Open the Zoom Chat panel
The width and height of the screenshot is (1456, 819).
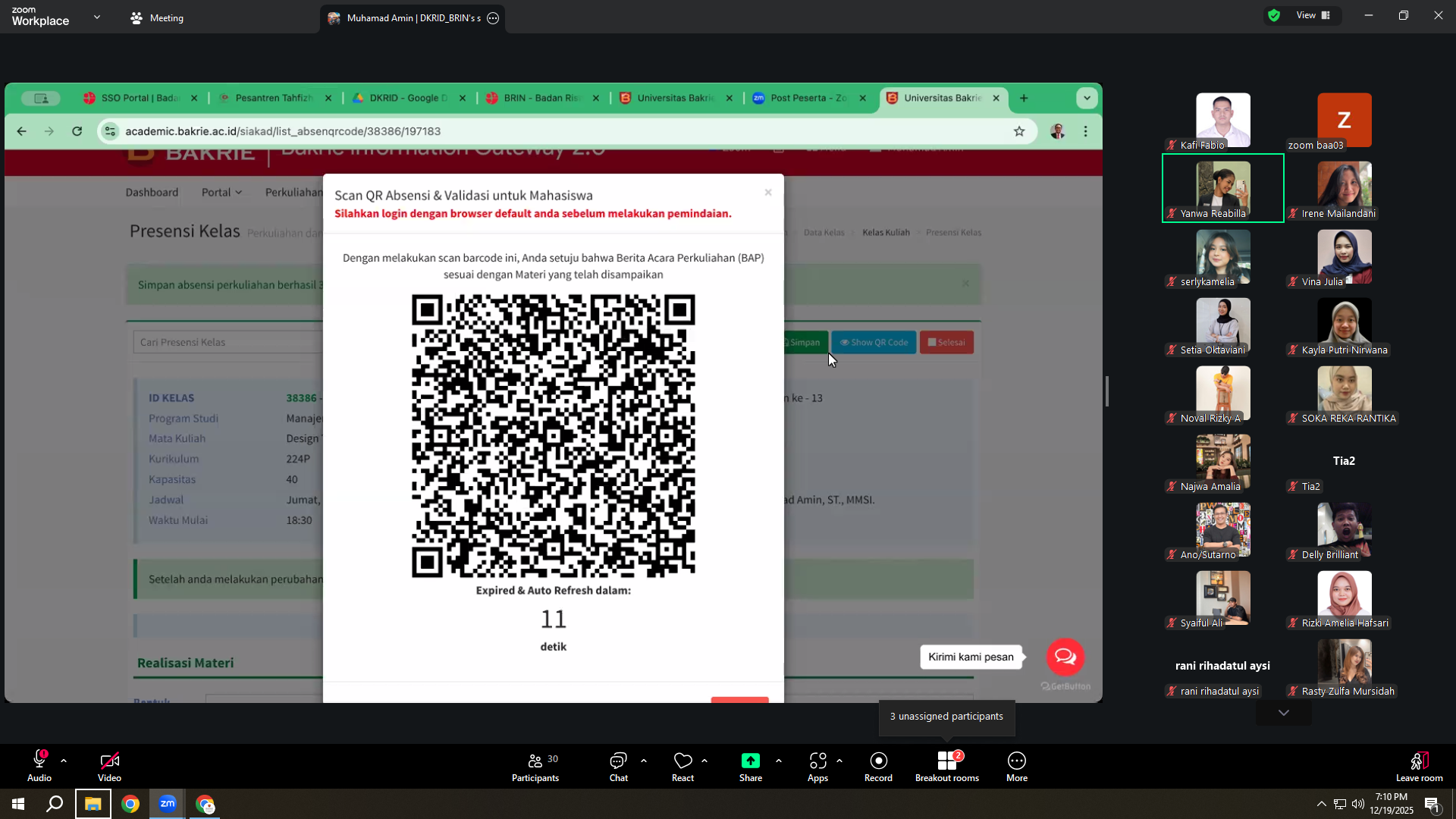tap(619, 766)
